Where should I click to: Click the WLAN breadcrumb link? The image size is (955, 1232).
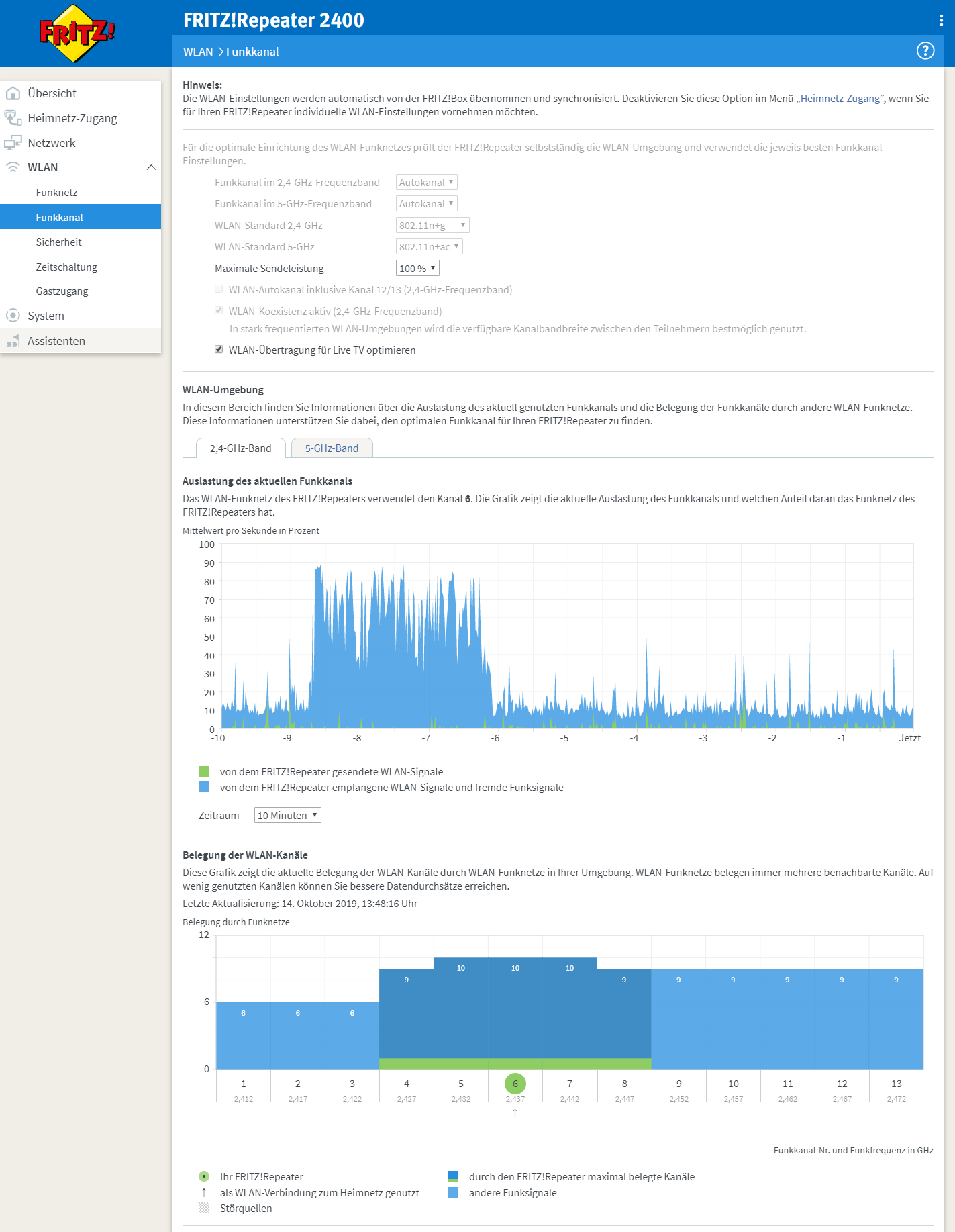tap(198, 52)
